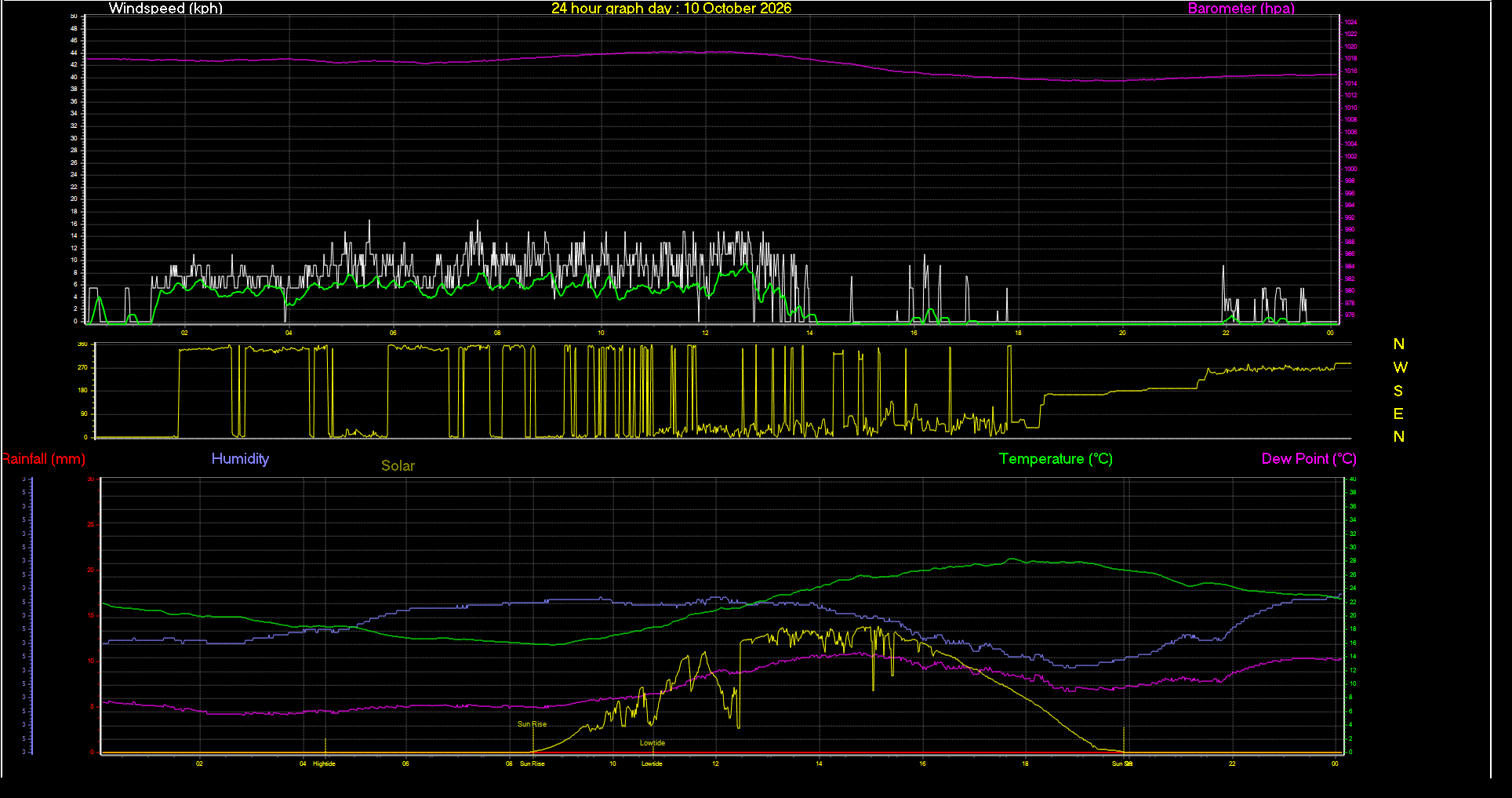Click the W compass letter beside wind direction graph
Image resolution: width=1512 pixels, height=798 pixels.
click(x=1400, y=367)
